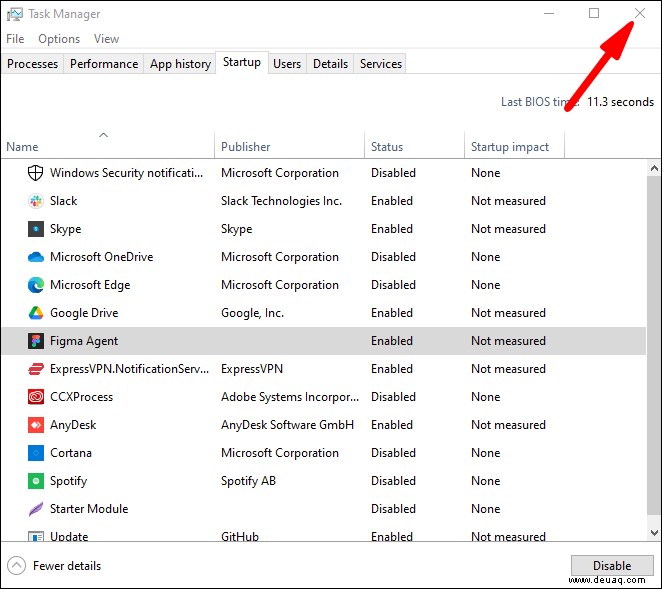
Task: Click the scrollbar up arrow
Action: coord(654,168)
